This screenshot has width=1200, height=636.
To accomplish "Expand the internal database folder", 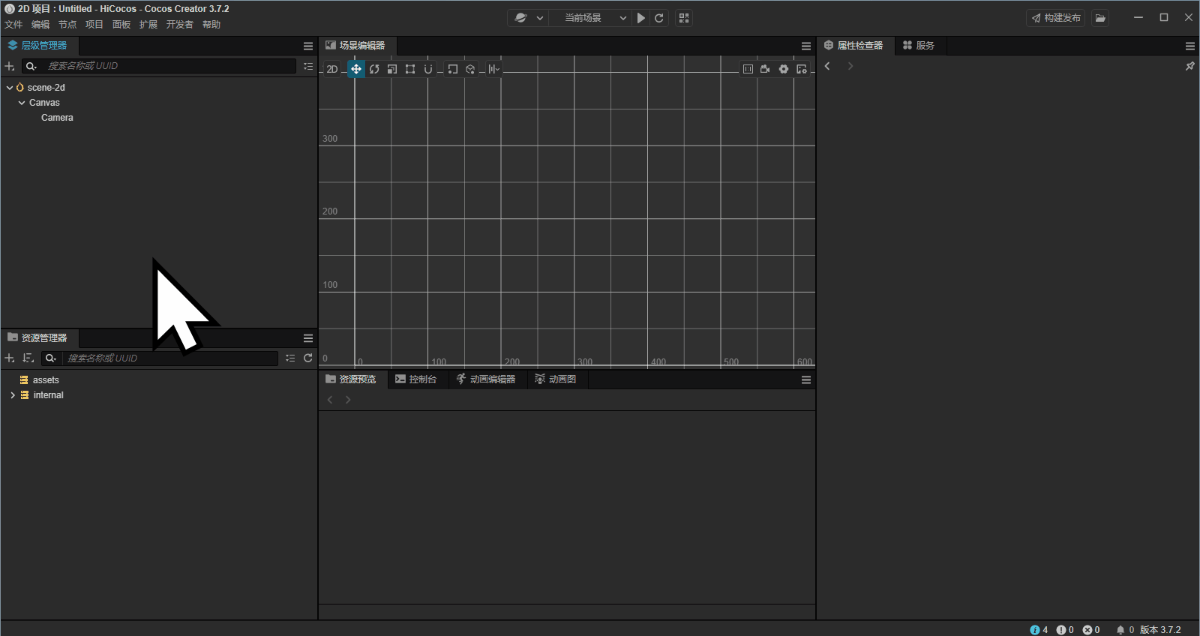I will [x=12, y=395].
